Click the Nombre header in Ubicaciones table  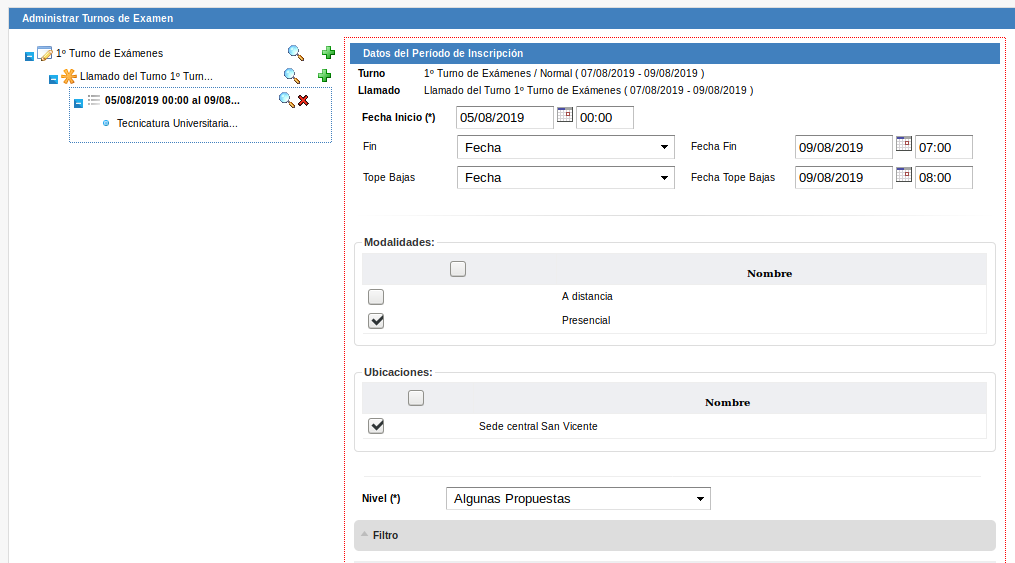(728, 403)
